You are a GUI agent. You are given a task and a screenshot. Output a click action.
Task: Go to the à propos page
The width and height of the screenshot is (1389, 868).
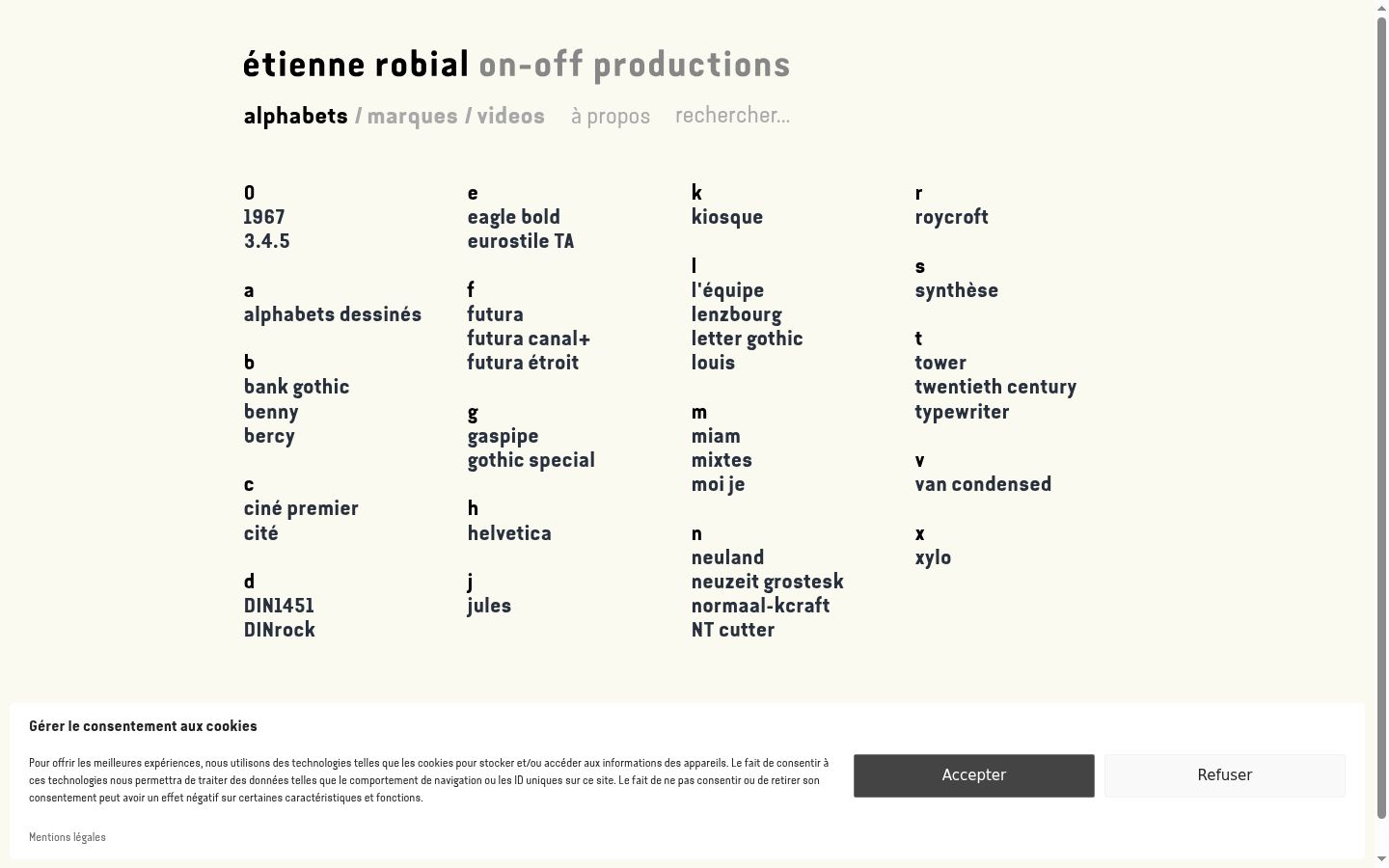[x=611, y=117]
